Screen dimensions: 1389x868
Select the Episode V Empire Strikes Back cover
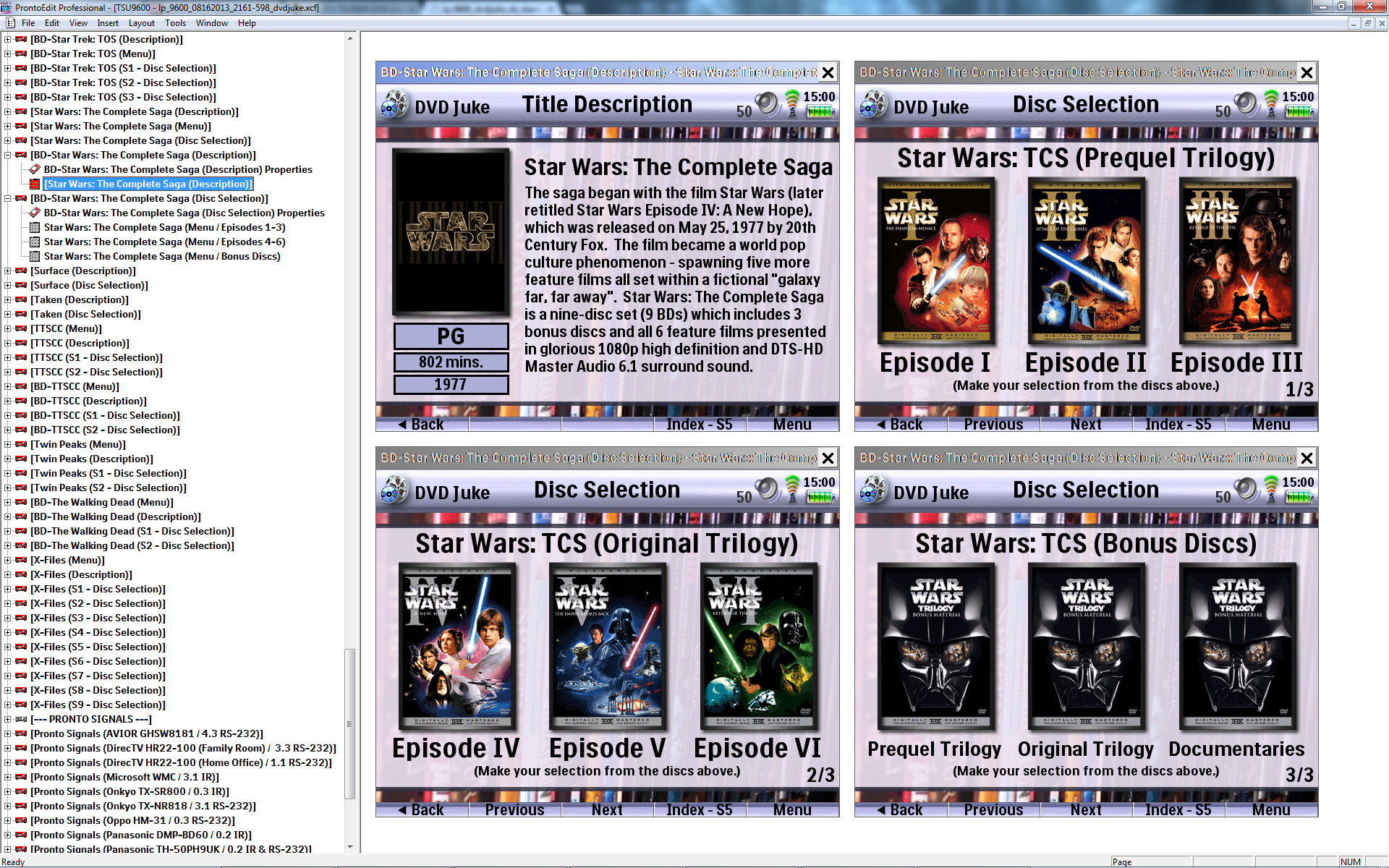608,646
